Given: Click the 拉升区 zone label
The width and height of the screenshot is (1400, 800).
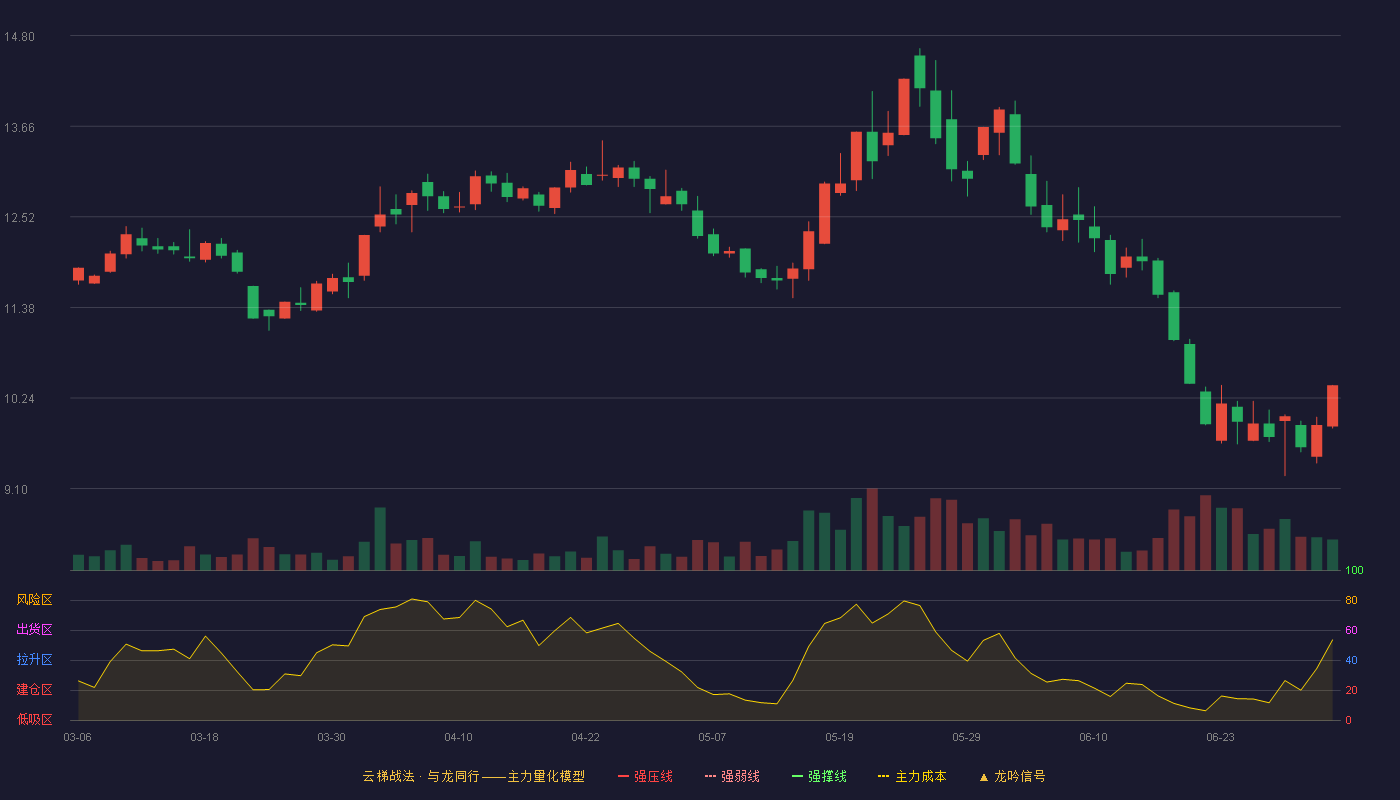Looking at the screenshot, I should click(34, 660).
